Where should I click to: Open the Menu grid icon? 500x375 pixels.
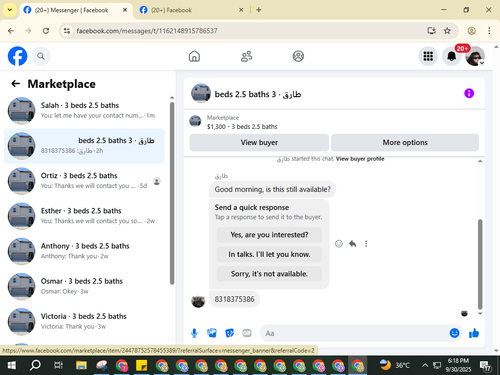(x=428, y=56)
